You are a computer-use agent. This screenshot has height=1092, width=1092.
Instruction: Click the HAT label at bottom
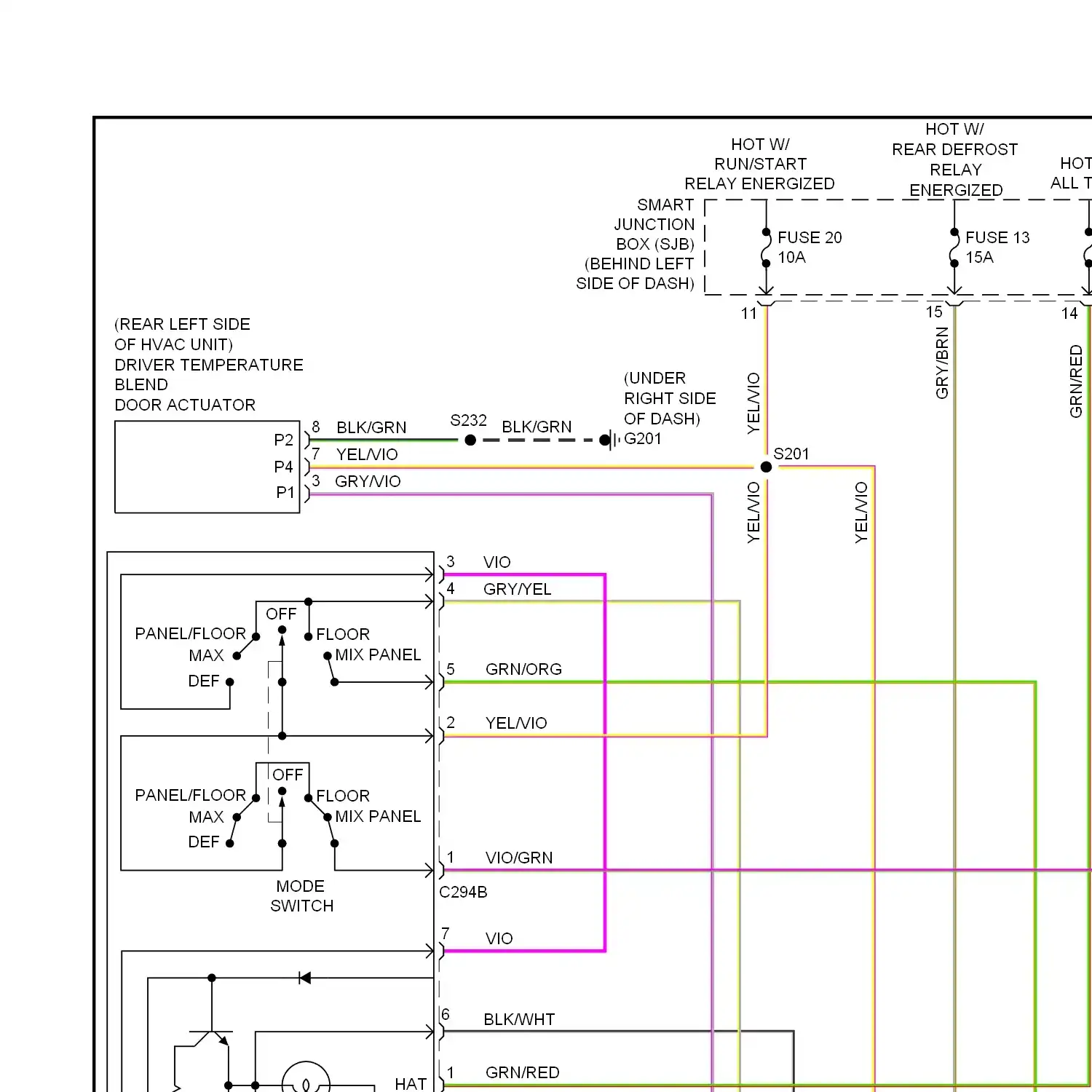tap(411, 1084)
